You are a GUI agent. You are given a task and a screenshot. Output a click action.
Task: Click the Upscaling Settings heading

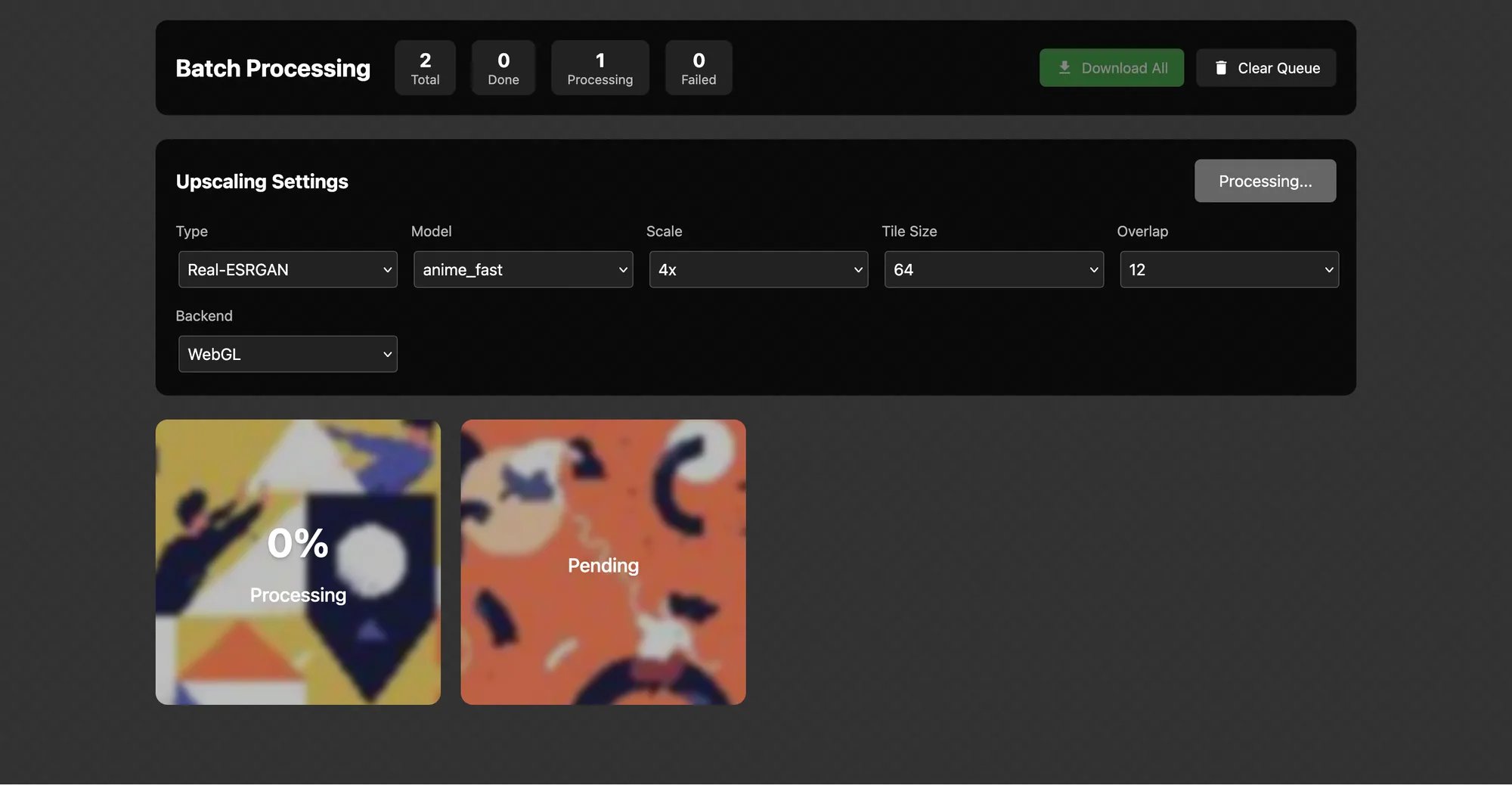(x=262, y=182)
